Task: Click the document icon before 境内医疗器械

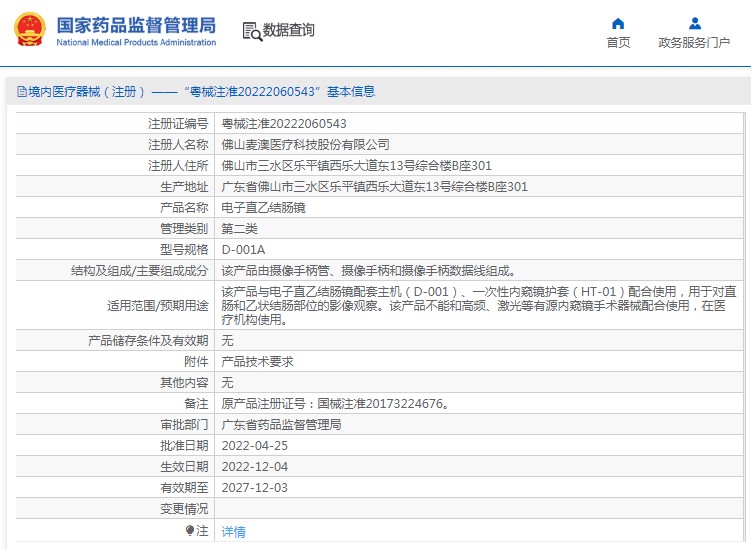Action: 21,91
